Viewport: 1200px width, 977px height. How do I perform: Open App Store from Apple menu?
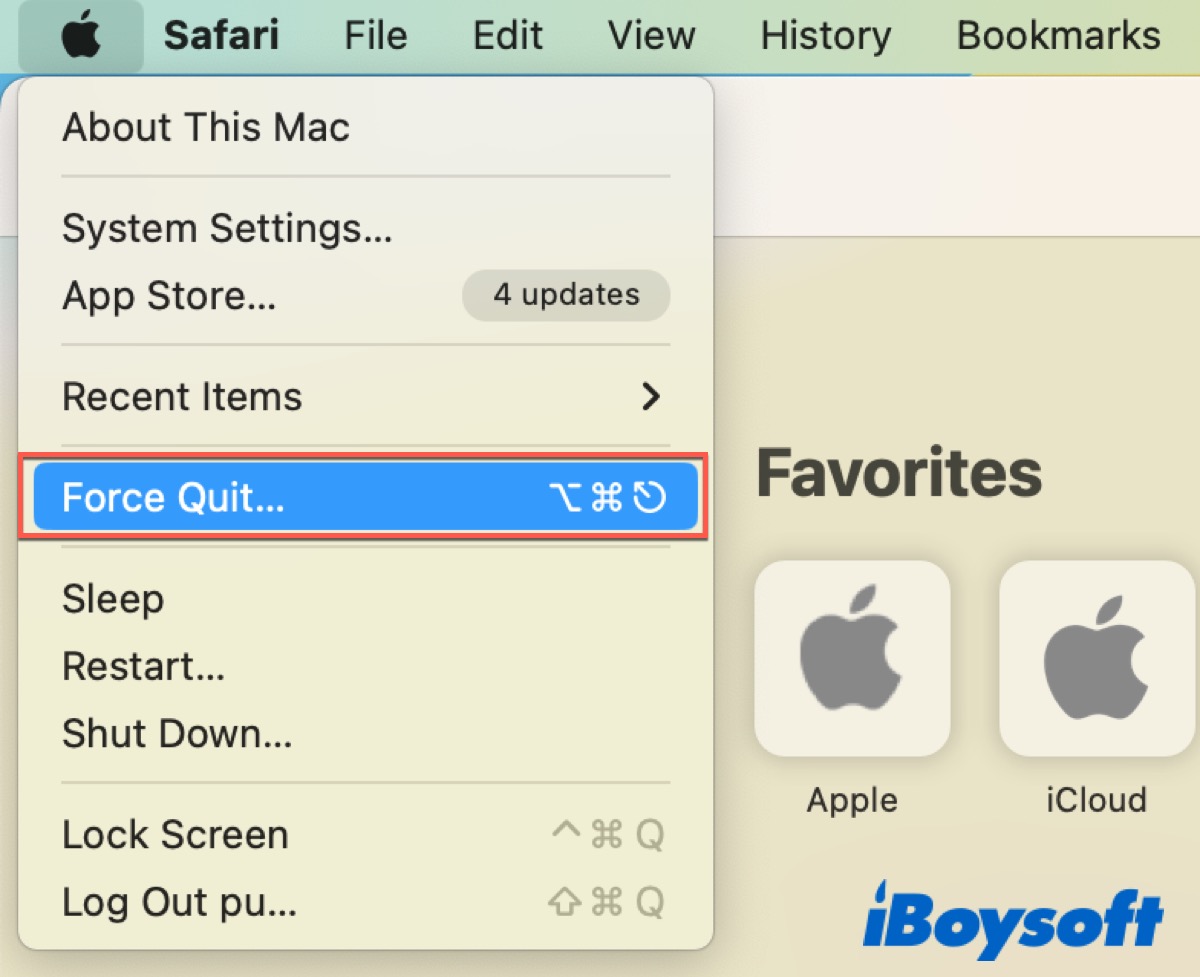coord(169,295)
